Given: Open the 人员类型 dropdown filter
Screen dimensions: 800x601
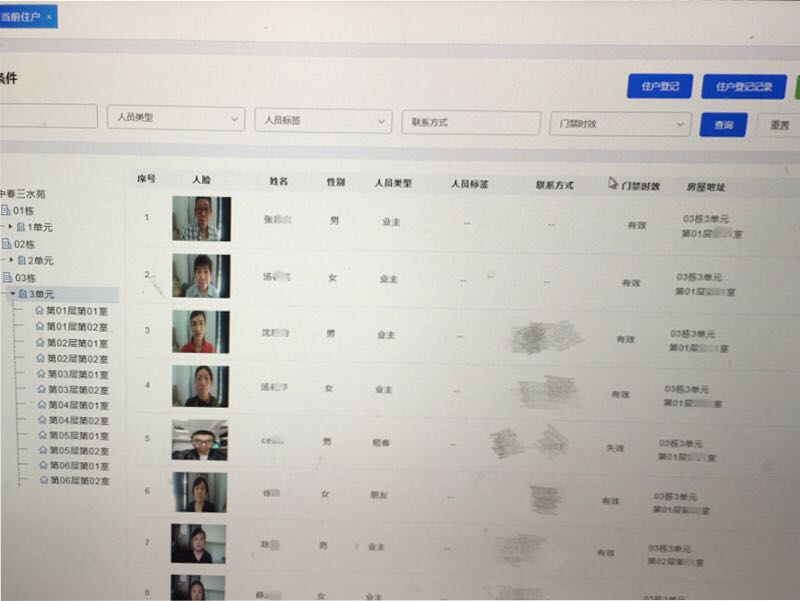Looking at the screenshot, I should pyautogui.click(x=175, y=118).
